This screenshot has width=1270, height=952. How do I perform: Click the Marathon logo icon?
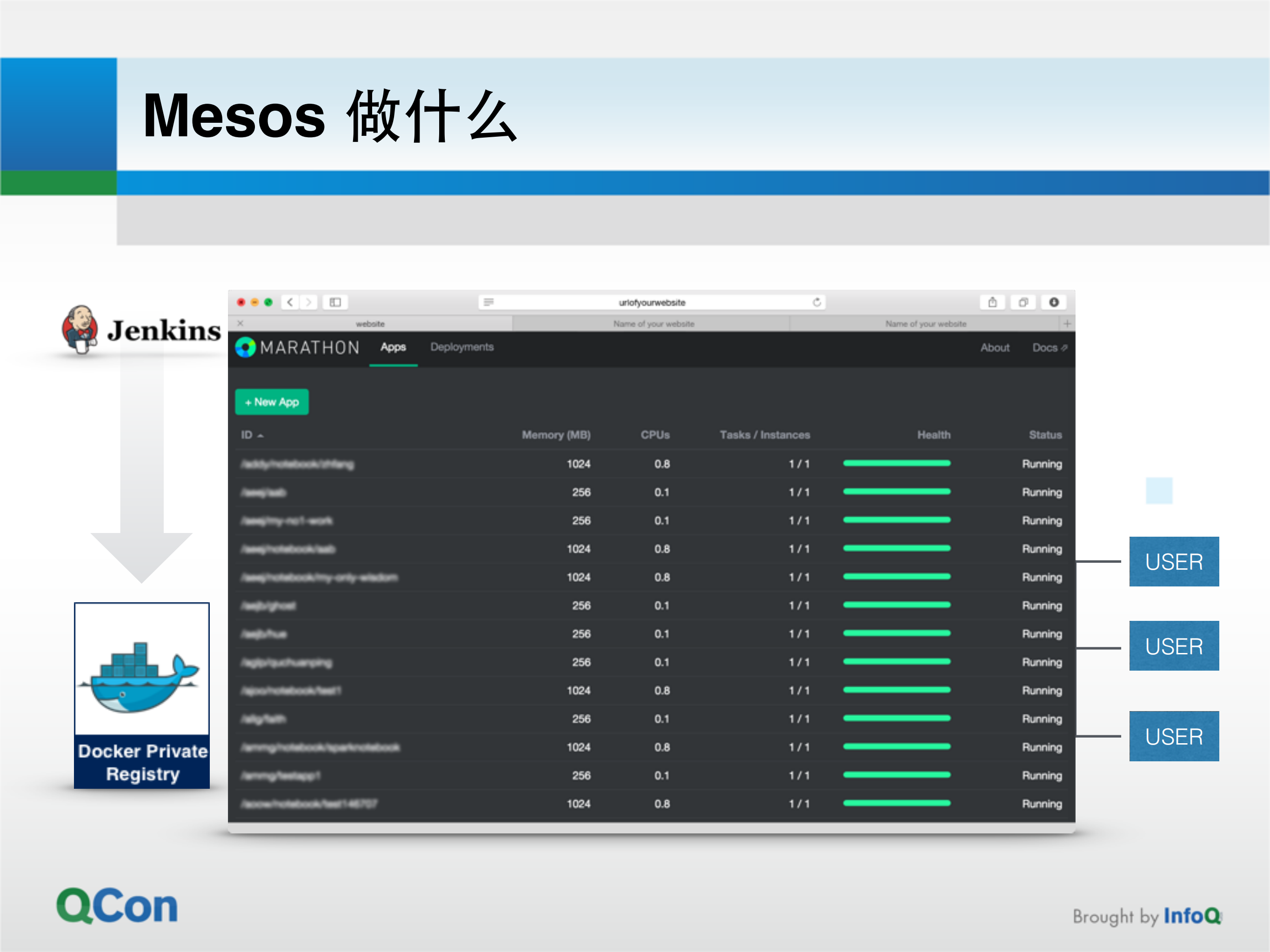pyautogui.click(x=245, y=347)
